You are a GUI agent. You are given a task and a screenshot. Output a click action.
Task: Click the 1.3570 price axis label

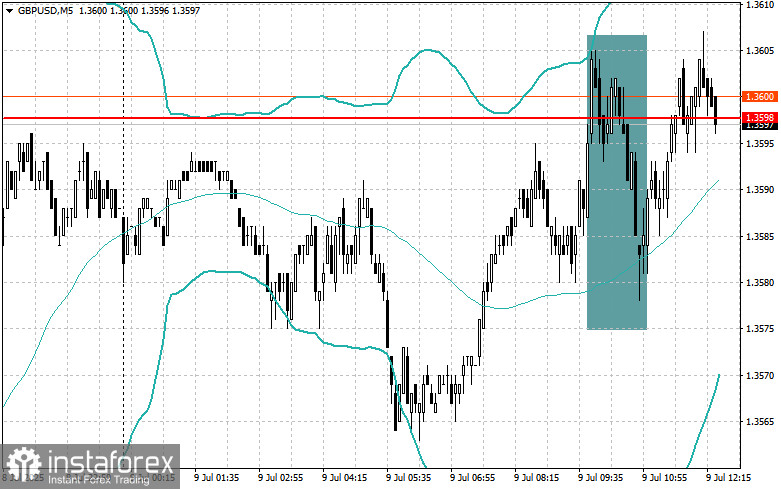[760, 375]
